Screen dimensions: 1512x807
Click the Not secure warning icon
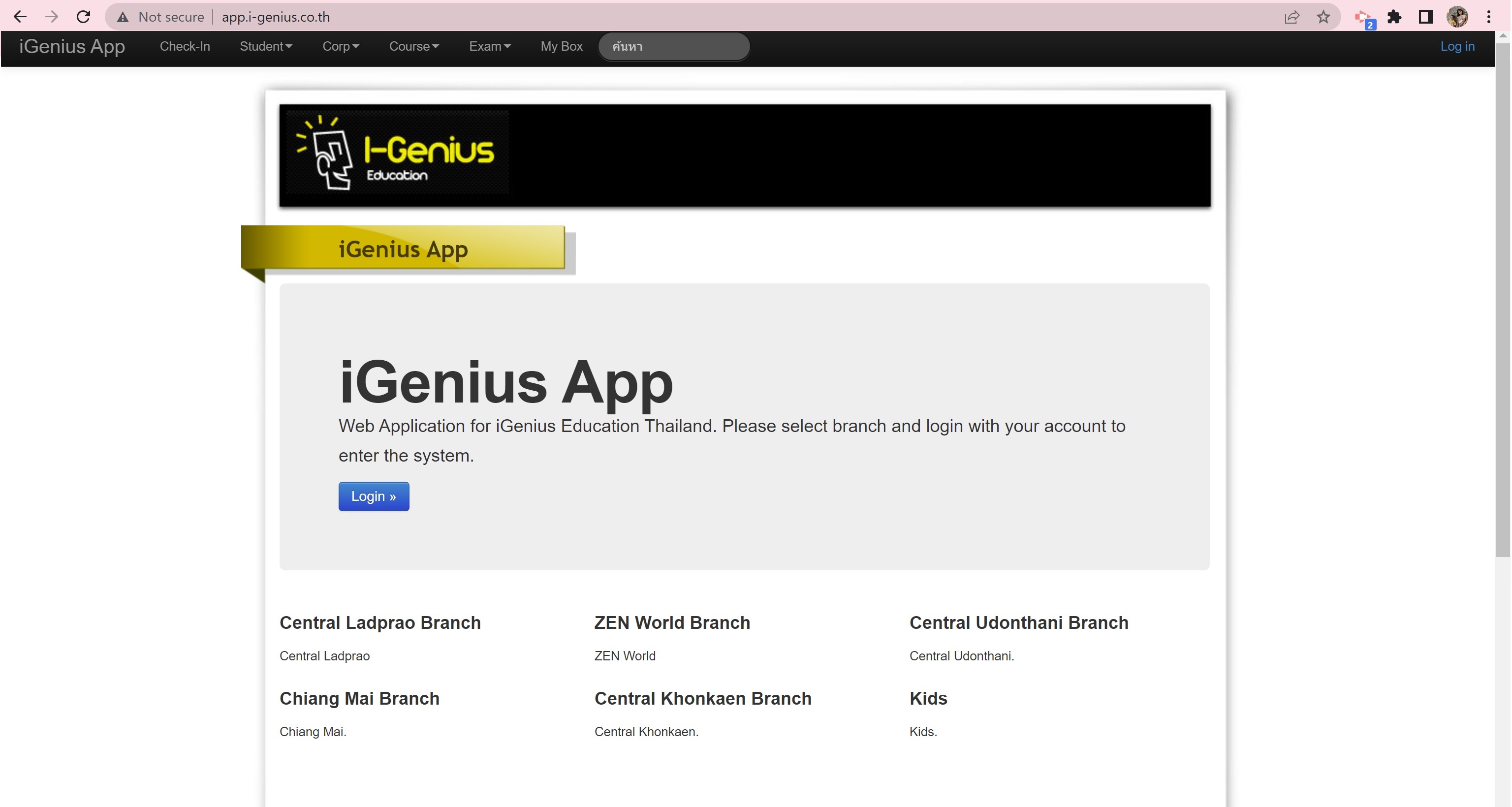click(x=123, y=17)
